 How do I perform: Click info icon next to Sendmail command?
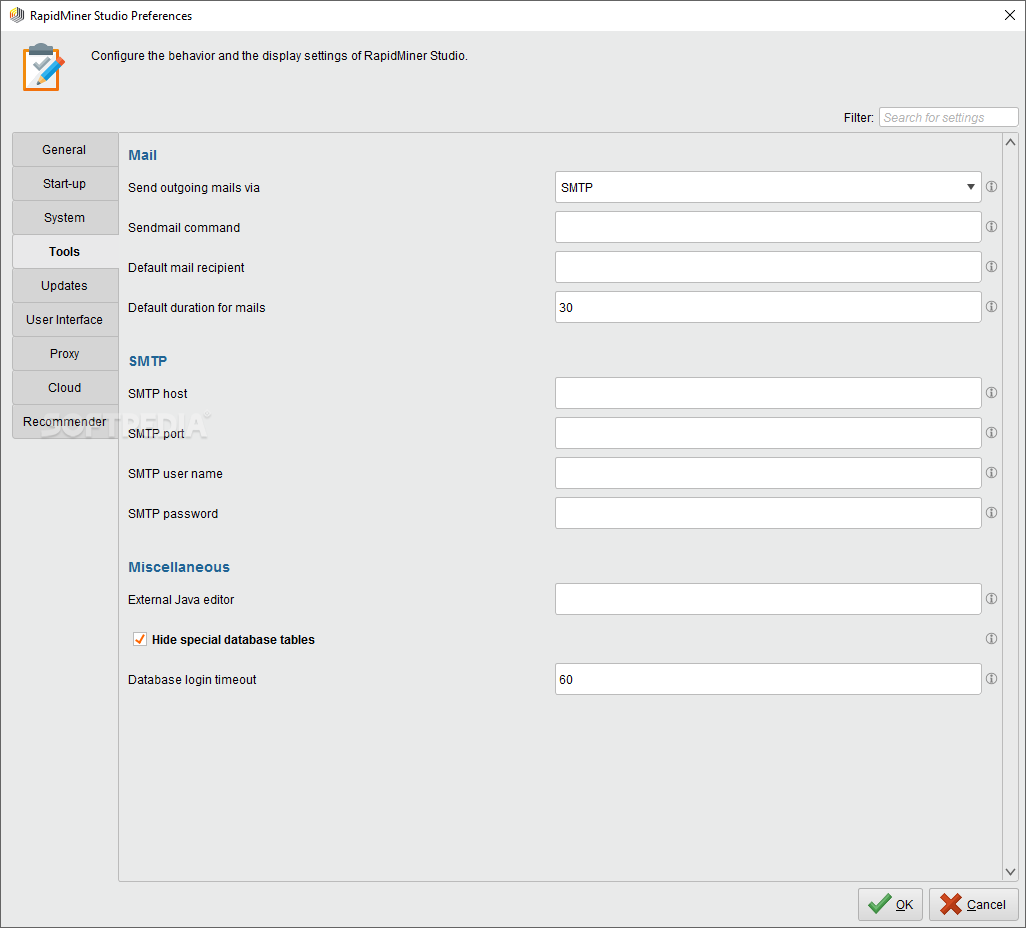coord(991,226)
